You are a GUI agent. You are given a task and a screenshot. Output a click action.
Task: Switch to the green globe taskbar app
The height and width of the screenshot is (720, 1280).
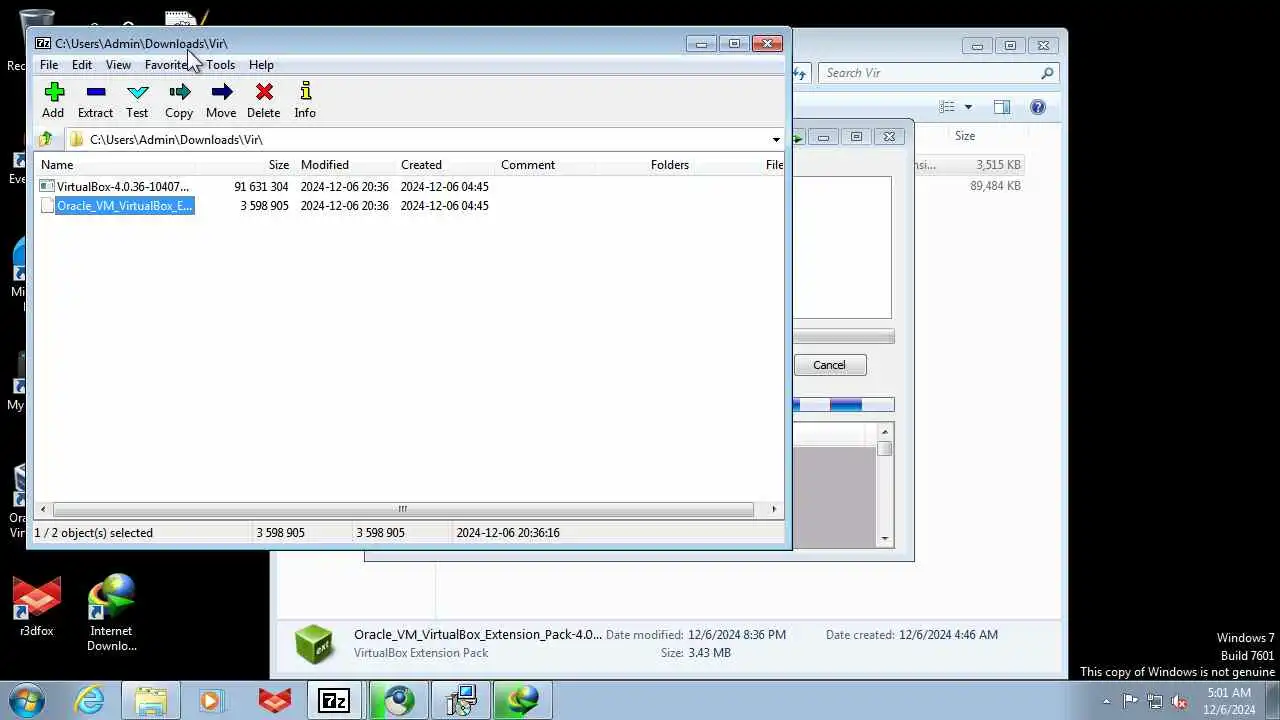398,701
